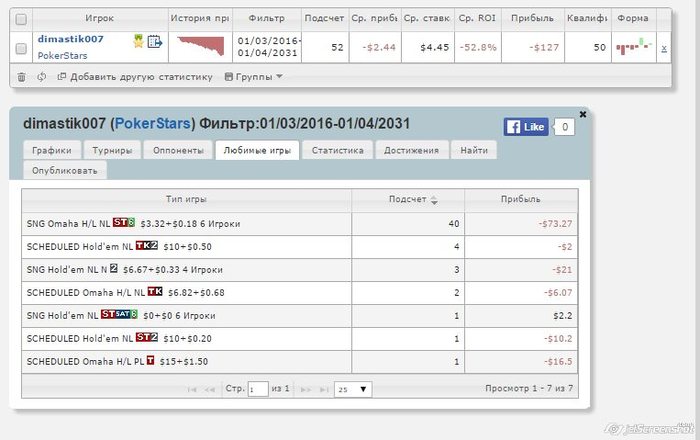
Task: Click the like count bubble showing 0
Action: pos(565,127)
